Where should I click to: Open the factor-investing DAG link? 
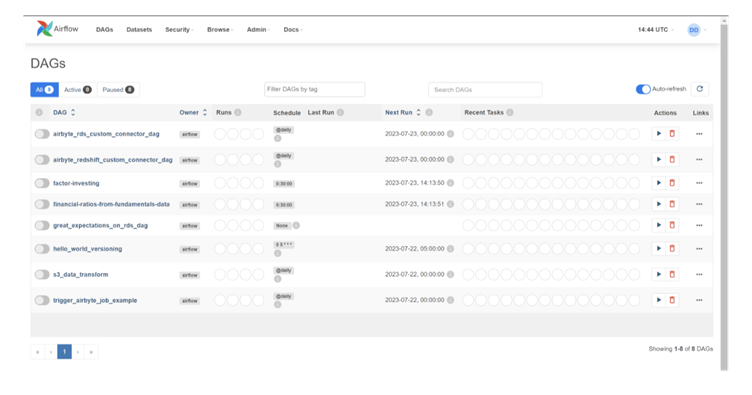point(76,183)
